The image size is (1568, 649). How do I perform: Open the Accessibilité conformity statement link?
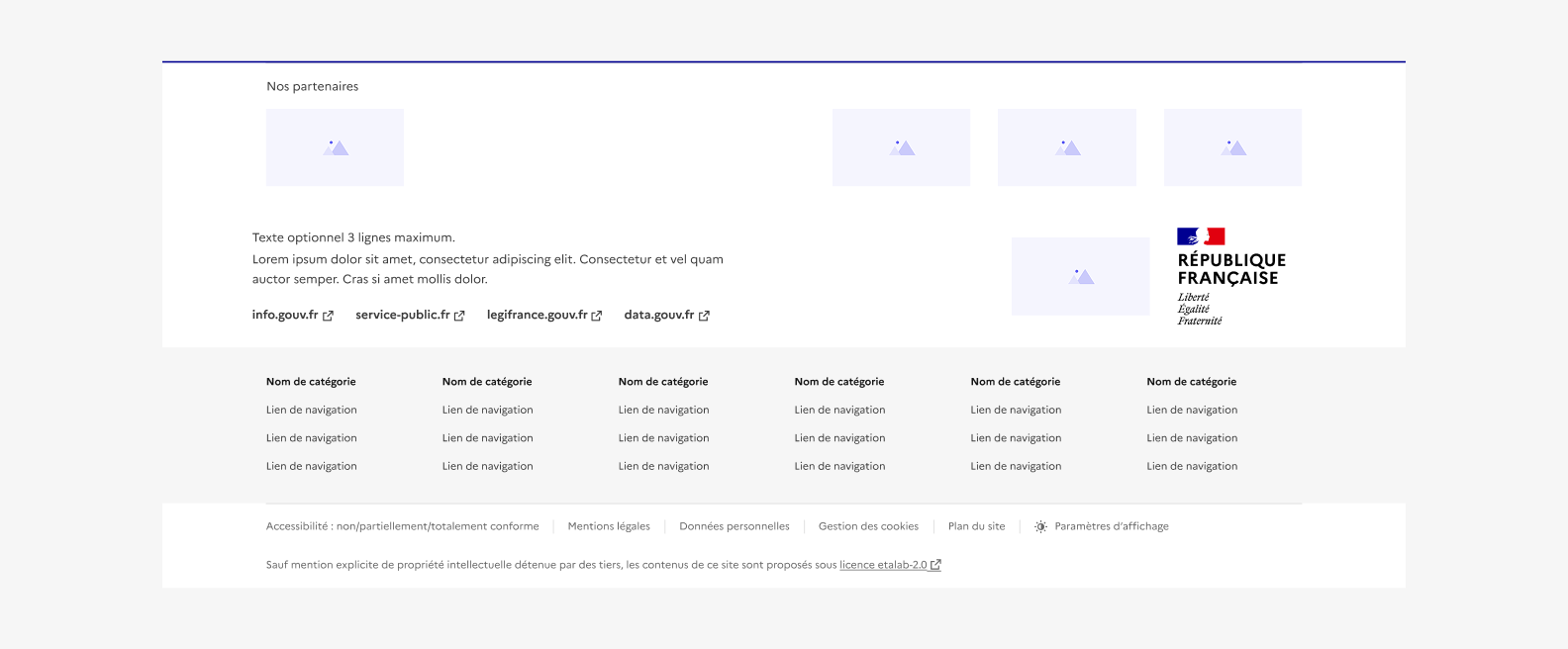[x=402, y=526]
